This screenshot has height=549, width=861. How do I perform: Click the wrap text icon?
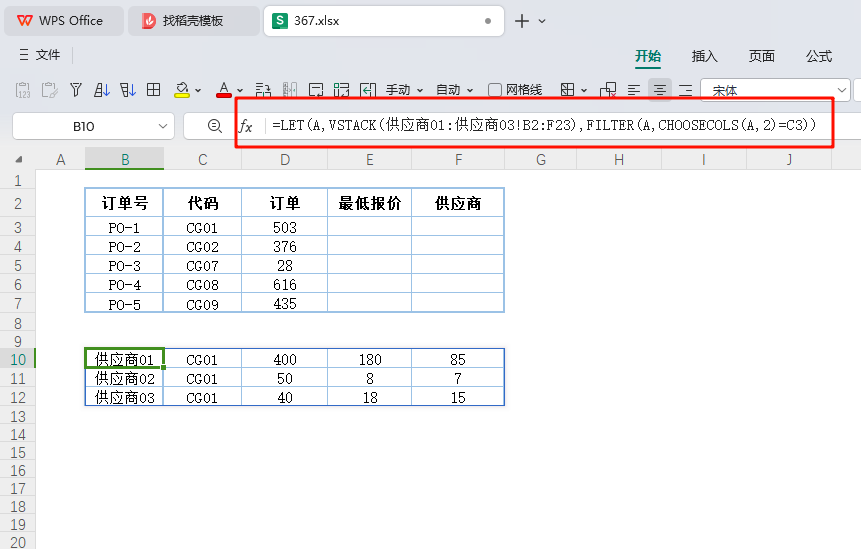click(x=316, y=89)
